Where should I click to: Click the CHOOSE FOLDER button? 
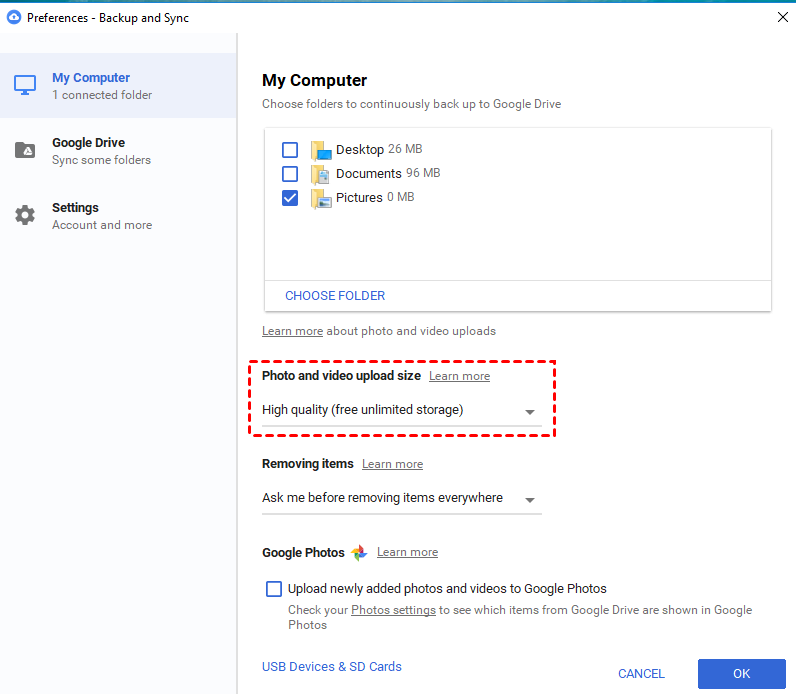[x=335, y=296]
